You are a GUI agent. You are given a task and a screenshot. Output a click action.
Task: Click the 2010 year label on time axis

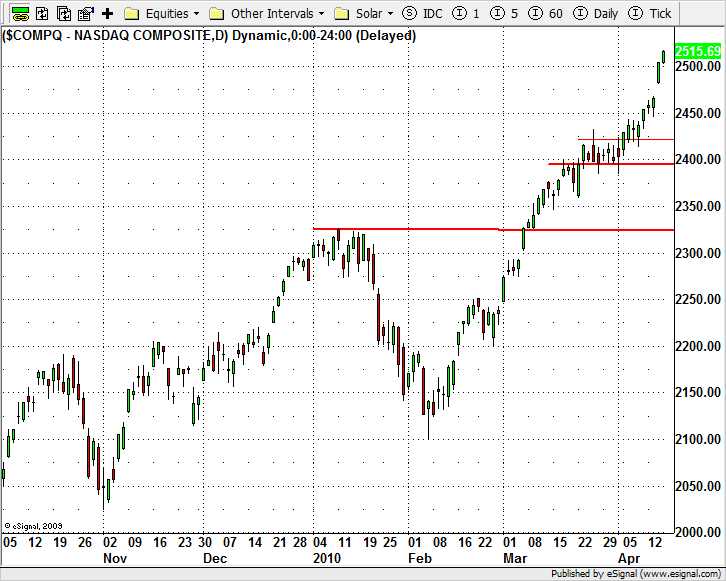pyautogui.click(x=327, y=558)
